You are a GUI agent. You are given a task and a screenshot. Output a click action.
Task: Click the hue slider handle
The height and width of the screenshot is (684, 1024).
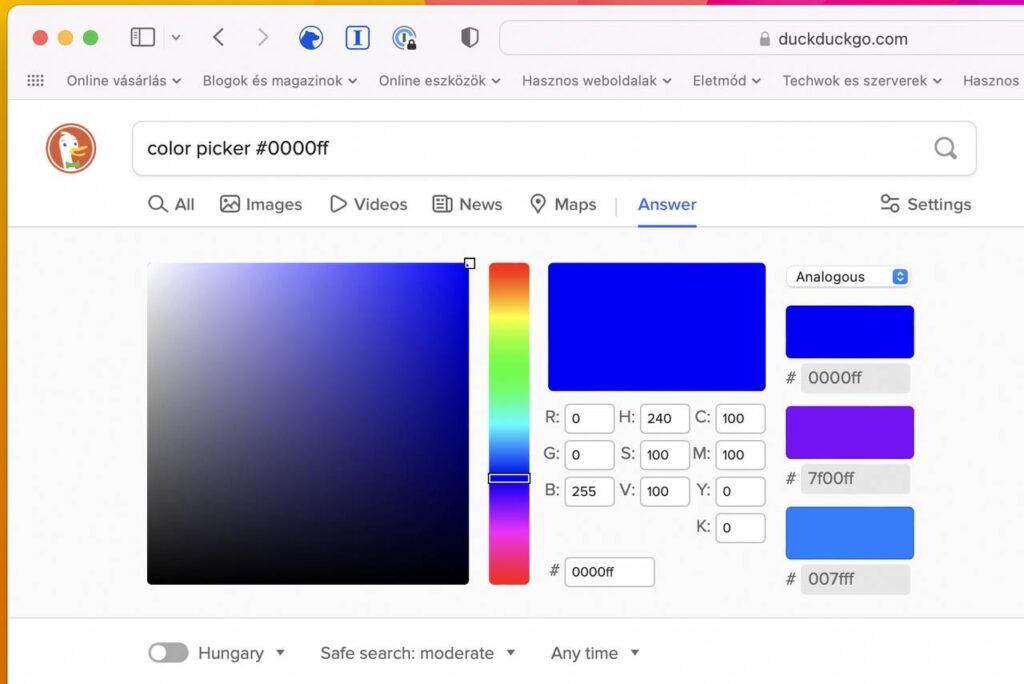[509, 478]
